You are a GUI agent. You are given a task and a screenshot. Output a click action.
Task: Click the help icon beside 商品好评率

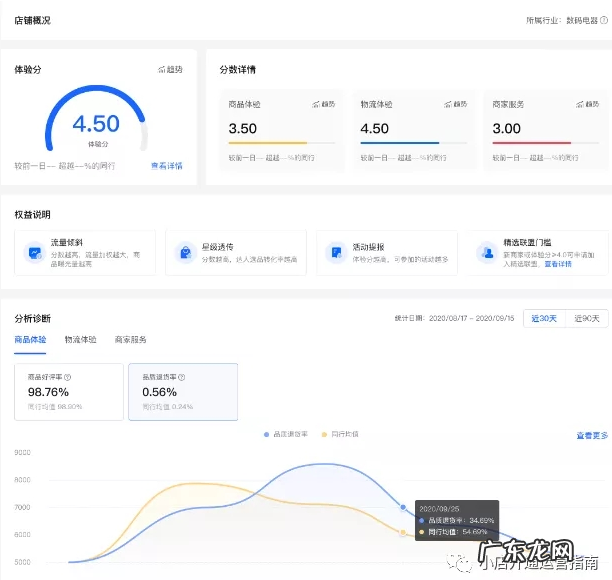(68, 377)
